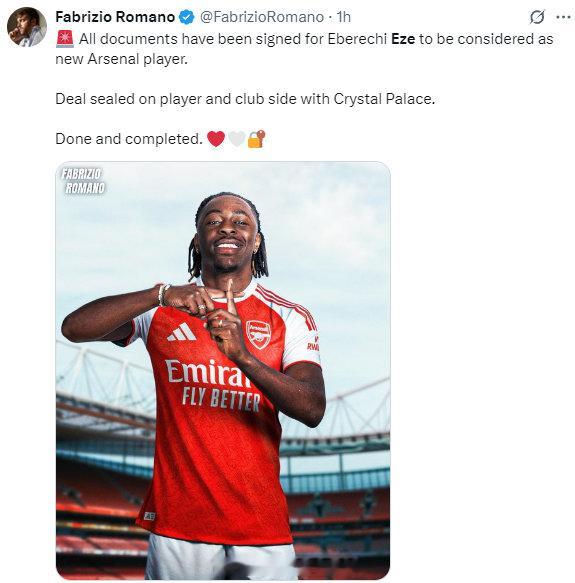Image resolution: width=575 pixels, height=583 pixels.
Task: Open the Grok slashed-circle icon
Action: [537, 17]
